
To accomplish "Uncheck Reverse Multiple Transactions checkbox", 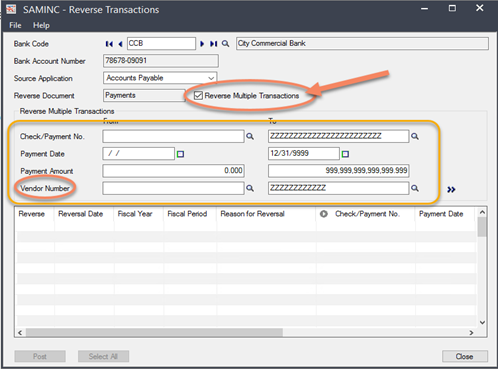I will click(198, 96).
